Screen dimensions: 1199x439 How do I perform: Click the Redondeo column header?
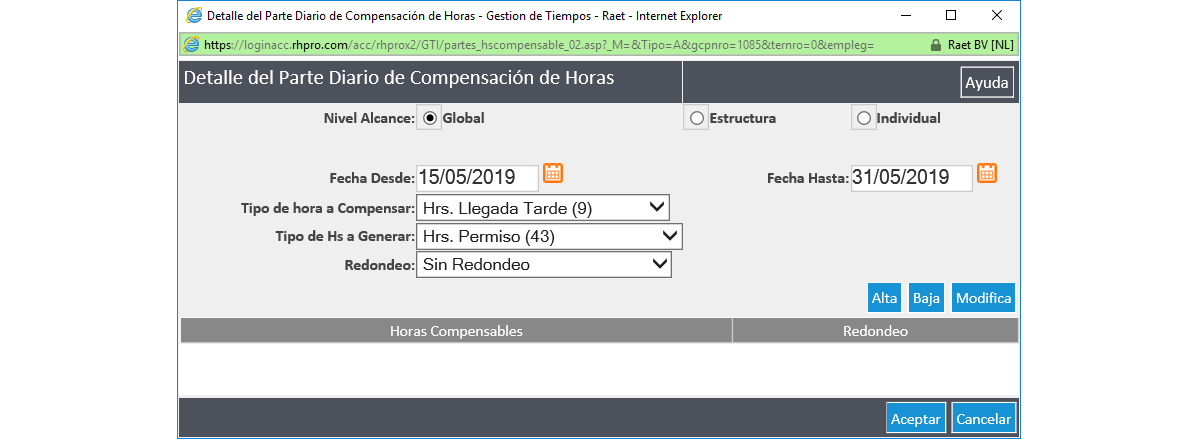876,331
